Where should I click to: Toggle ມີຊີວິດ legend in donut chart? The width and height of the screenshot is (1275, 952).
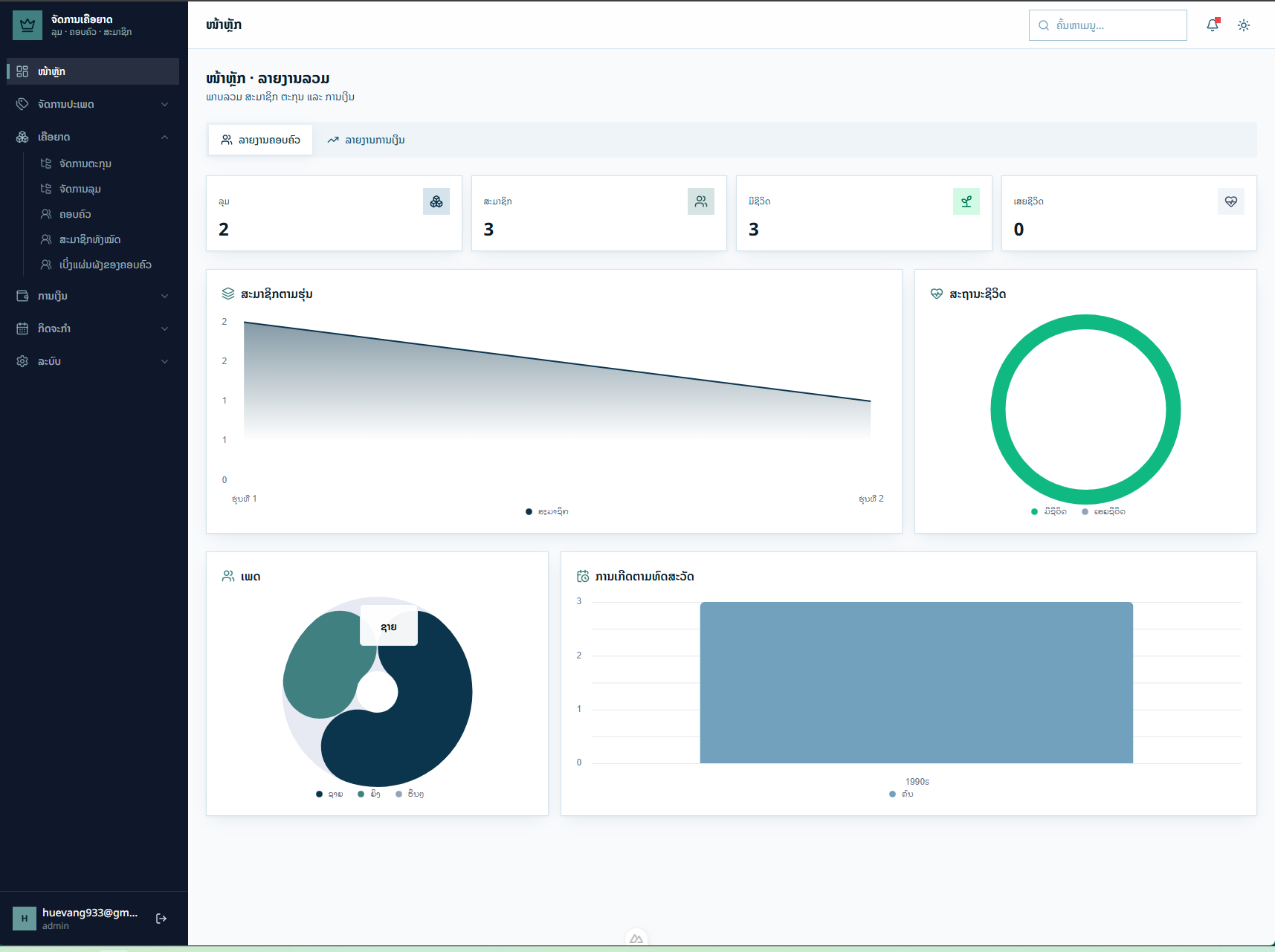point(1049,511)
